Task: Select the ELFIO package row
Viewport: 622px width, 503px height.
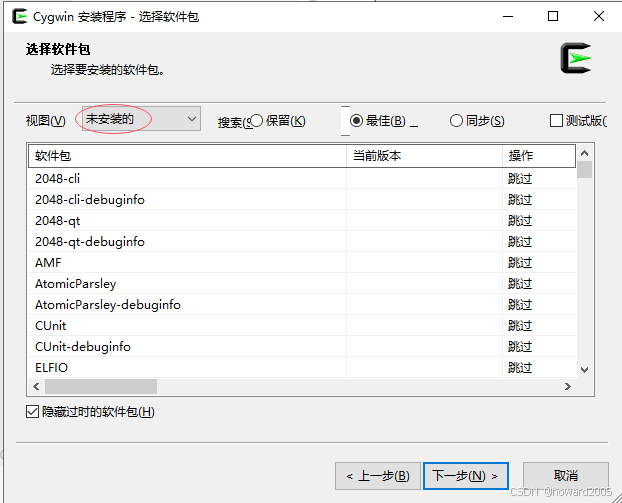Action: (302, 368)
